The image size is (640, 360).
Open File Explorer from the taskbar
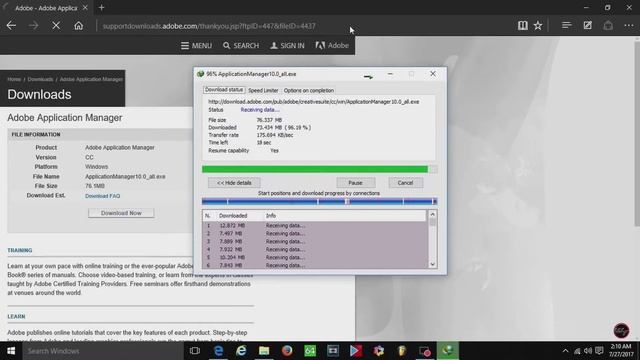264,351
